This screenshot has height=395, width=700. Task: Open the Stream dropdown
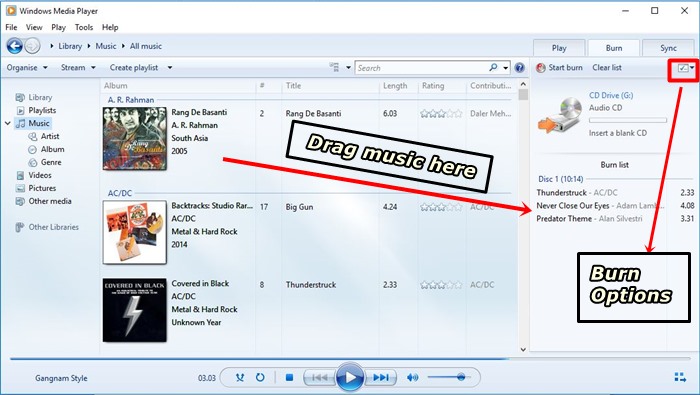[78, 67]
